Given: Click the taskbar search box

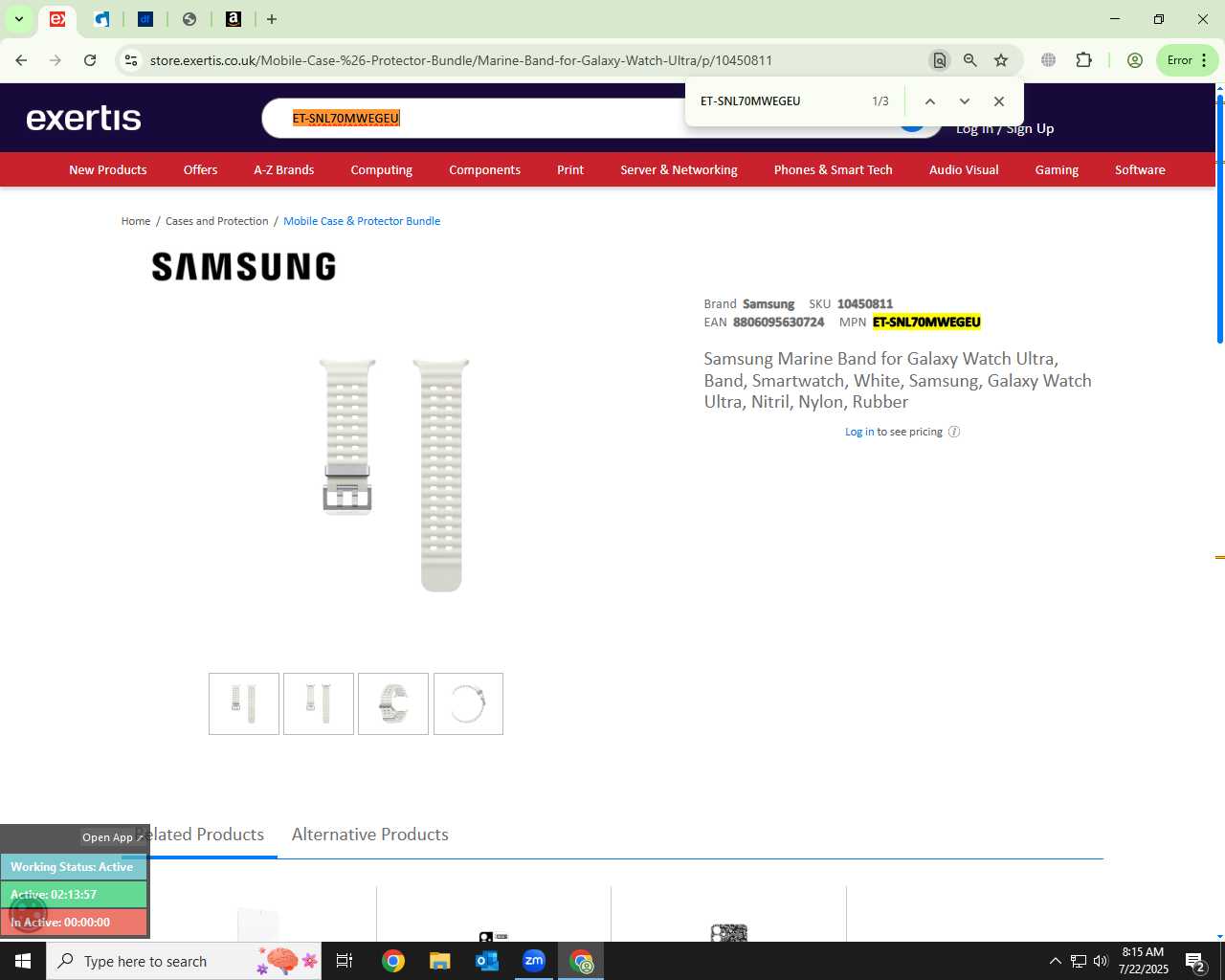Looking at the screenshot, I should point(185,961).
